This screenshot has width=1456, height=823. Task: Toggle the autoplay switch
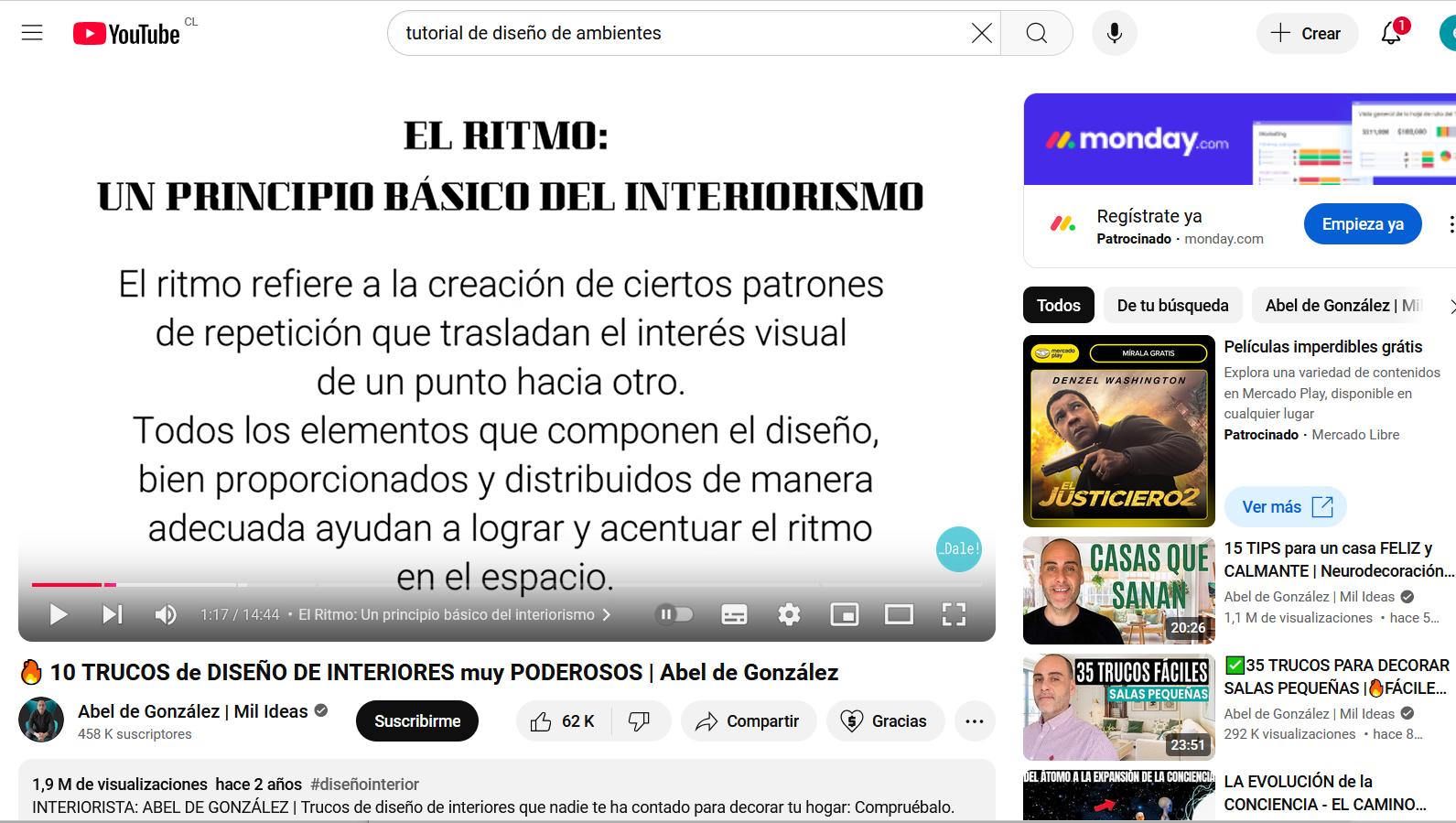pyautogui.click(x=675, y=614)
